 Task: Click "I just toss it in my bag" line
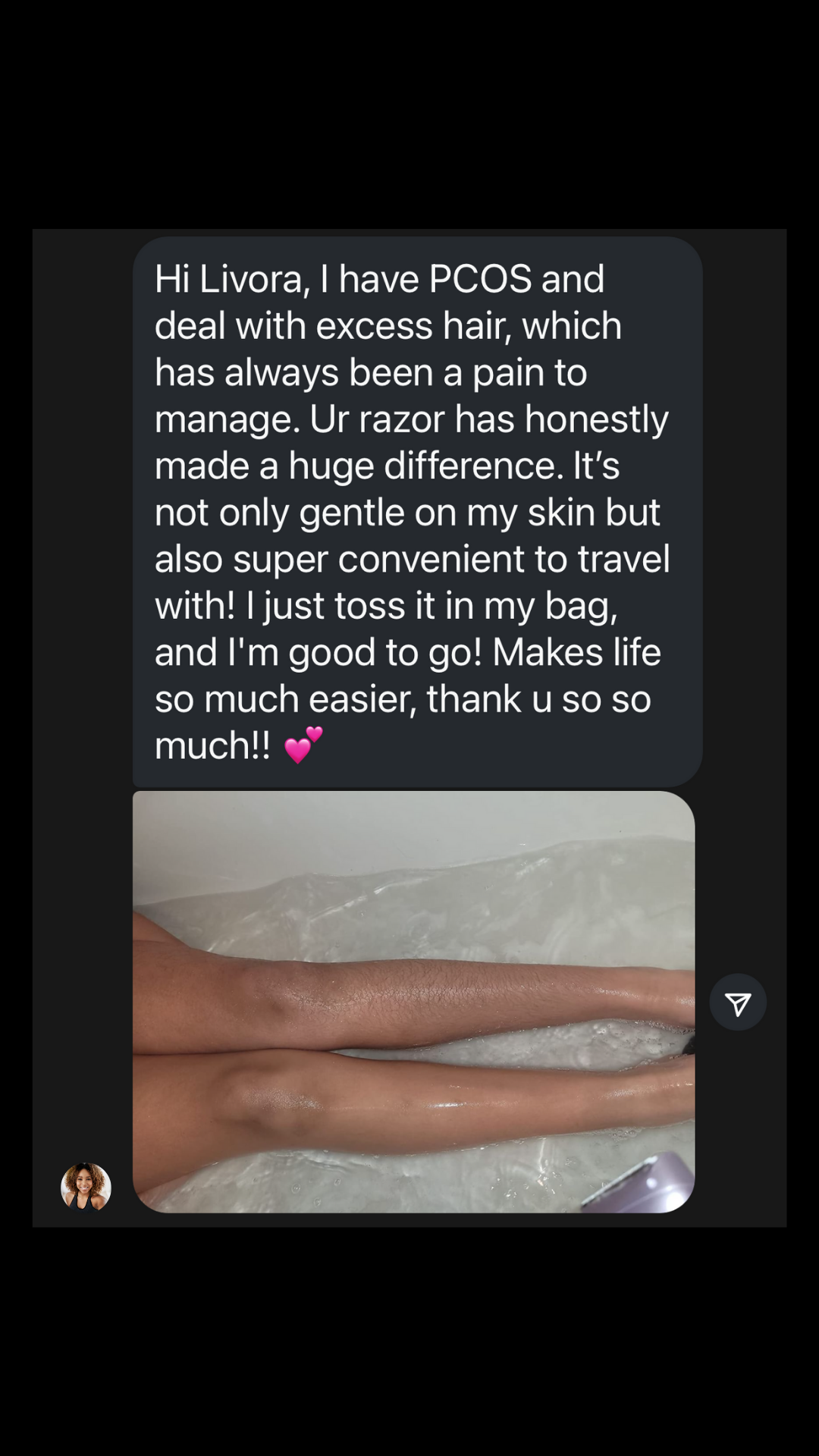[431, 606]
